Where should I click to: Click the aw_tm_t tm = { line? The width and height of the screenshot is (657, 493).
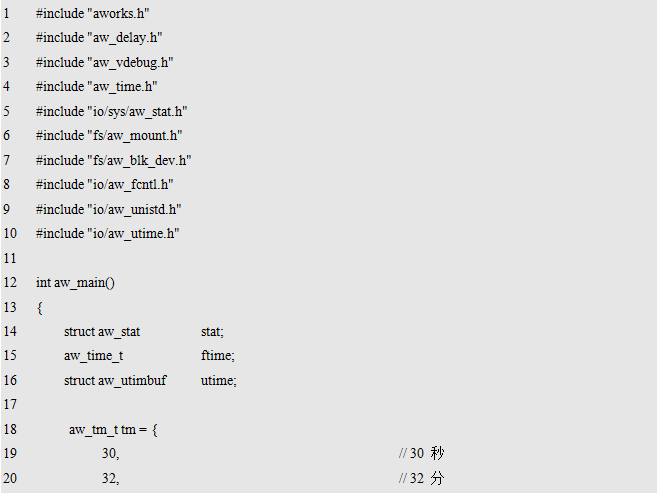pos(113,429)
